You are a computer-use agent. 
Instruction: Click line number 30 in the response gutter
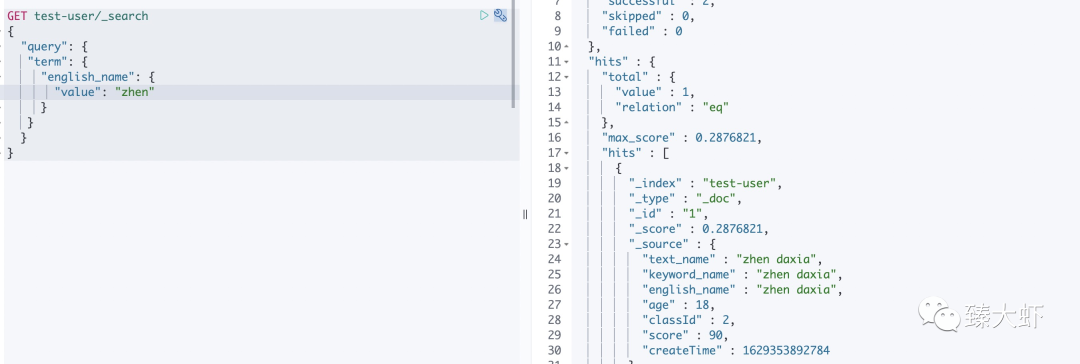coord(554,350)
